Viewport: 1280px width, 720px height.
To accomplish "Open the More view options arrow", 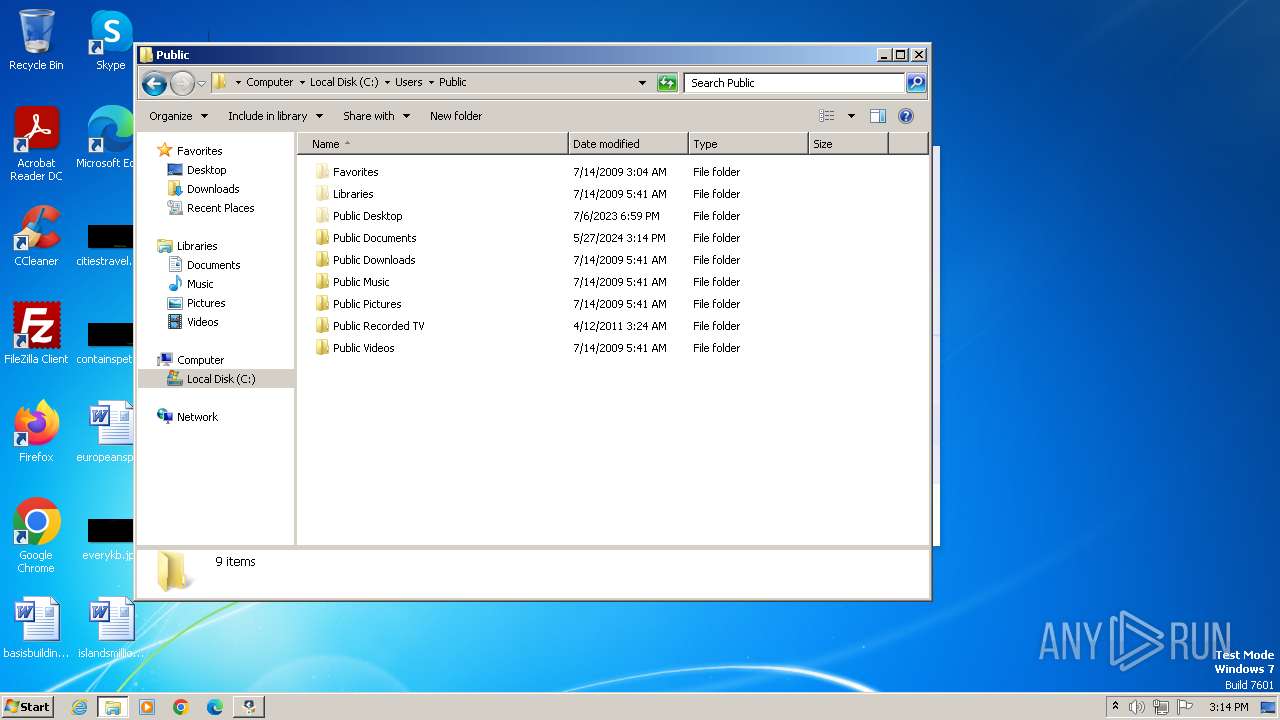I will (x=851, y=116).
